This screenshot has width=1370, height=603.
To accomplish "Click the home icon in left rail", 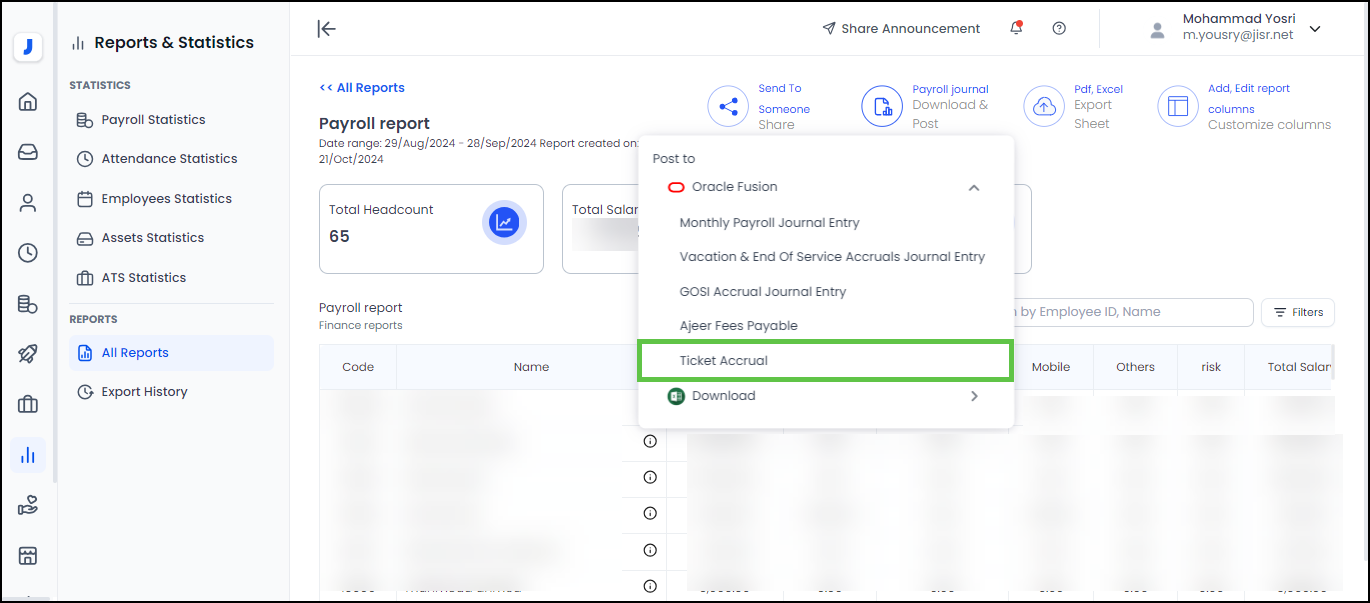I will coord(28,101).
